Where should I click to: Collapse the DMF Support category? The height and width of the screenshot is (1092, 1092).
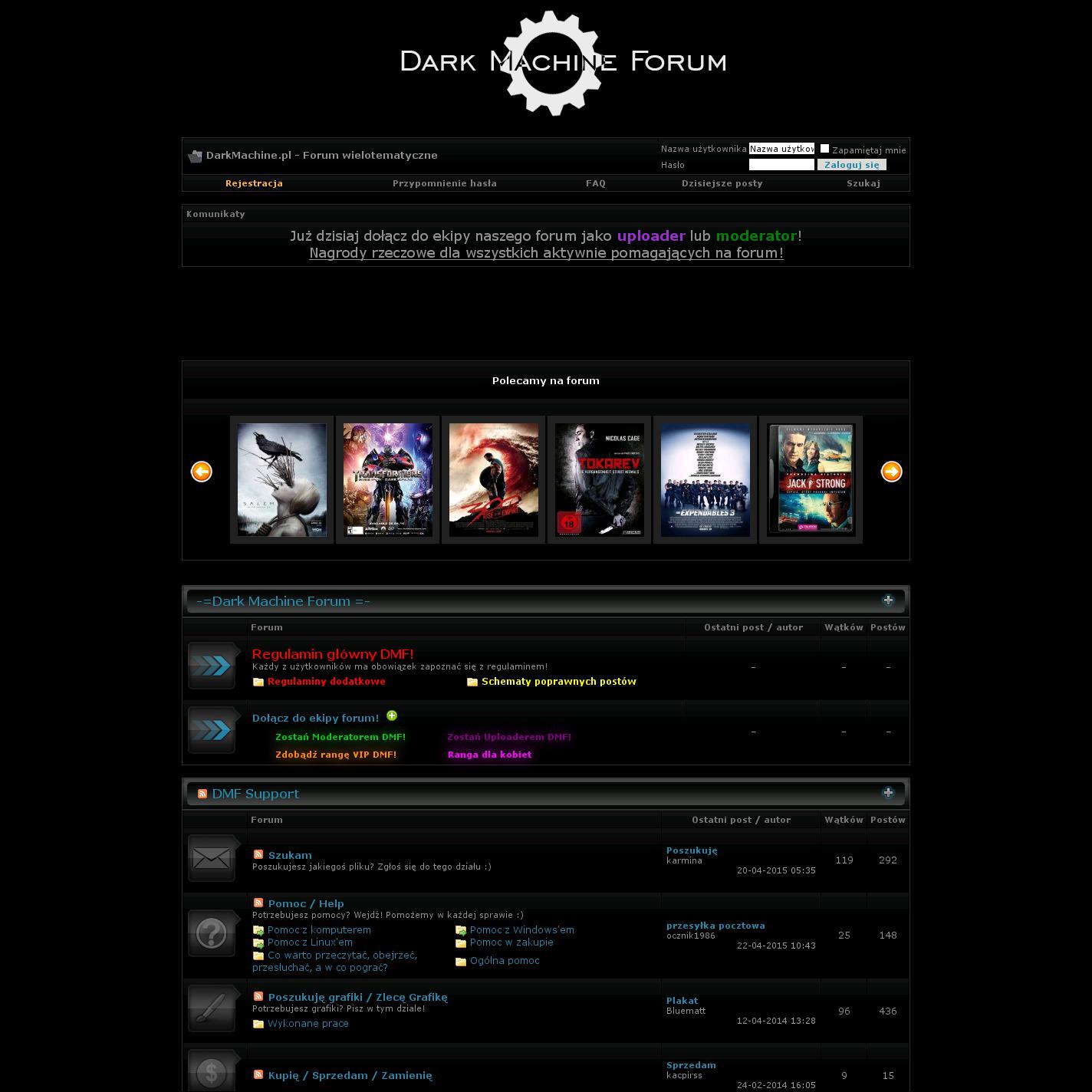888,793
